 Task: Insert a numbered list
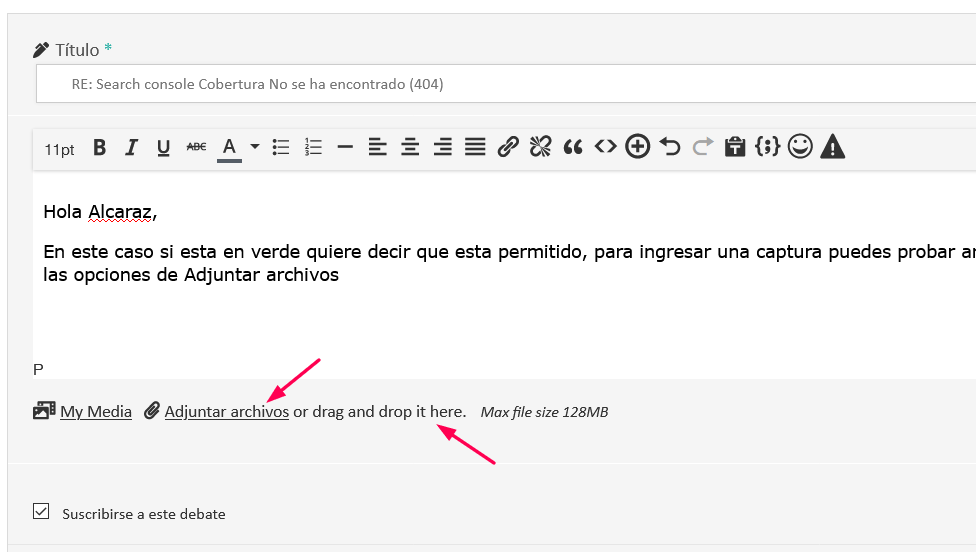pyautogui.click(x=313, y=147)
